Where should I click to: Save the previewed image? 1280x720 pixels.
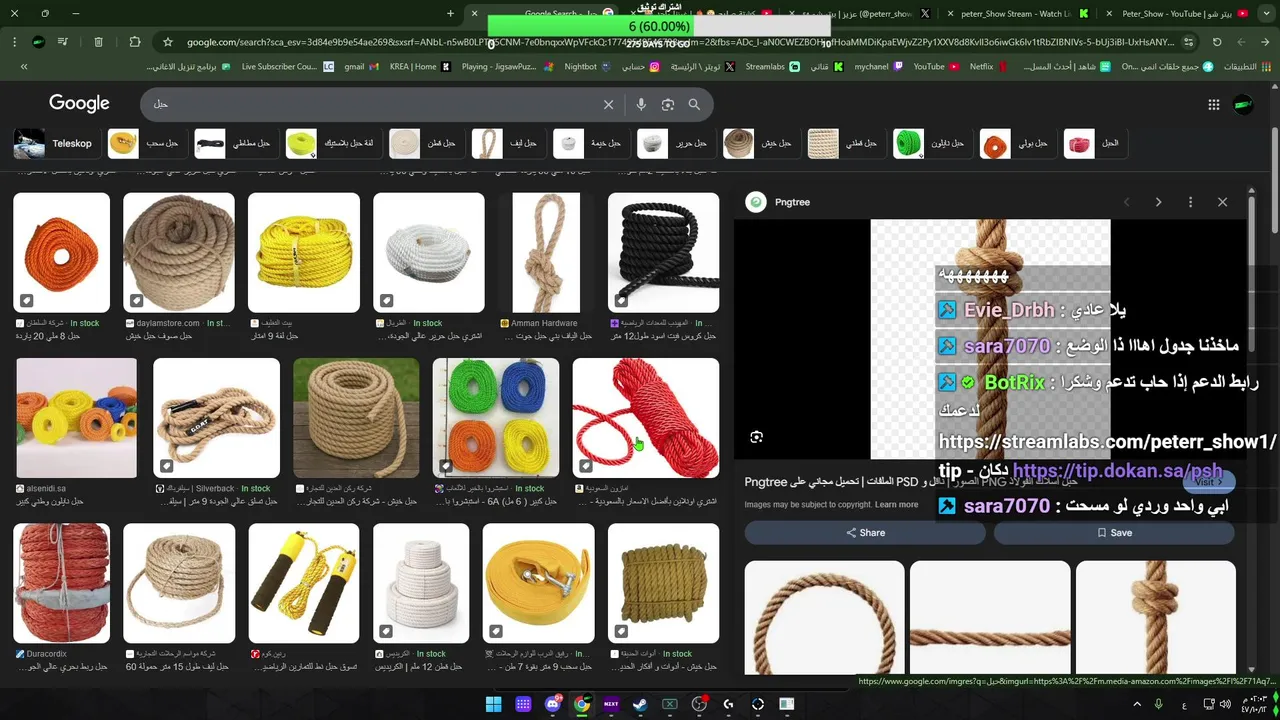[x=1114, y=533]
